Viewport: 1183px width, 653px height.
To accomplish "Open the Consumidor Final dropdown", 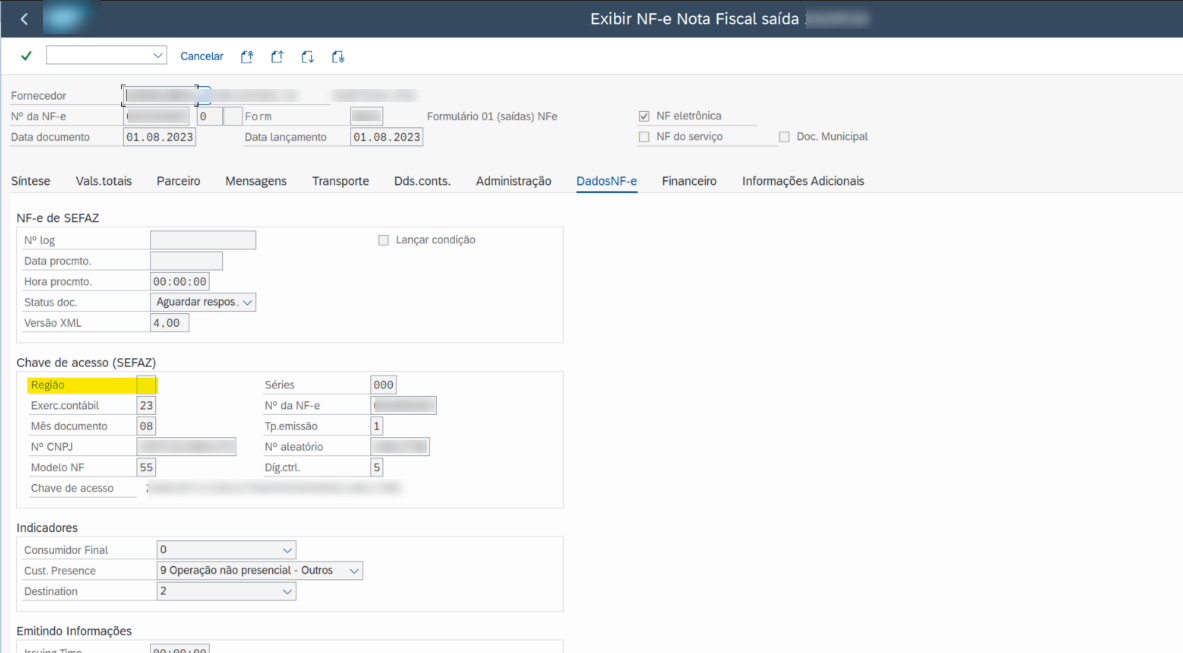I will [287, 550].
